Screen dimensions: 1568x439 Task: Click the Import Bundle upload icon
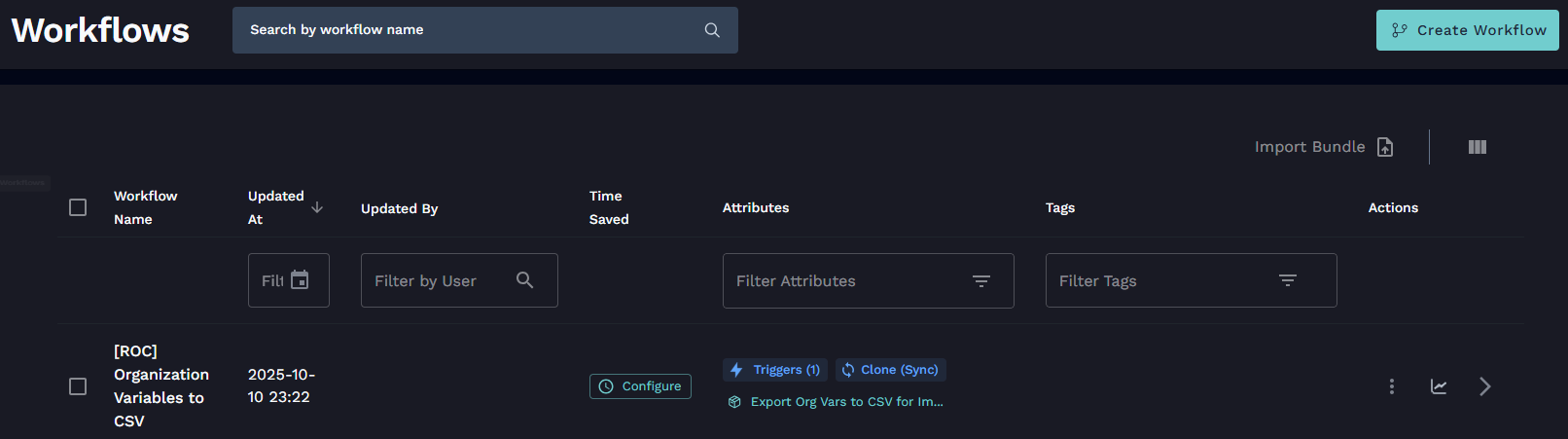tap(1385, 147)
